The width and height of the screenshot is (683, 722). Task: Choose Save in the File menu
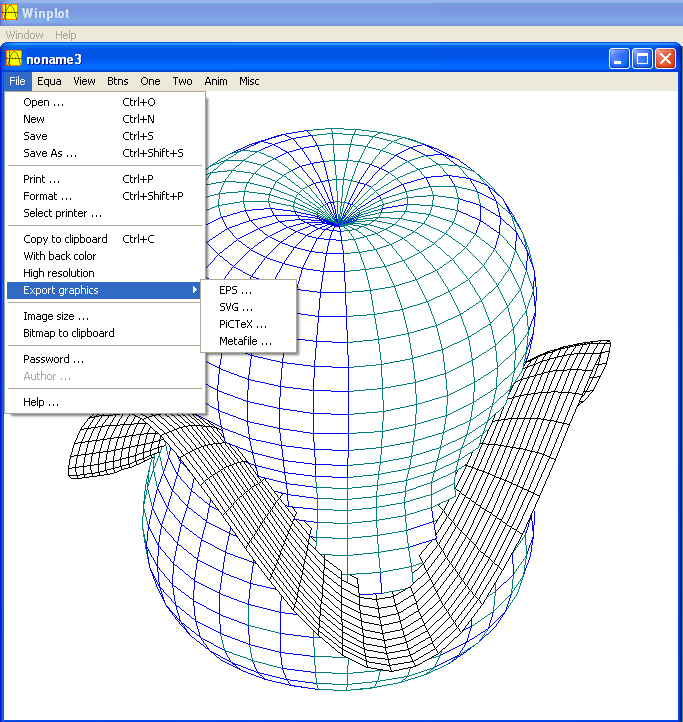point(105,136)
